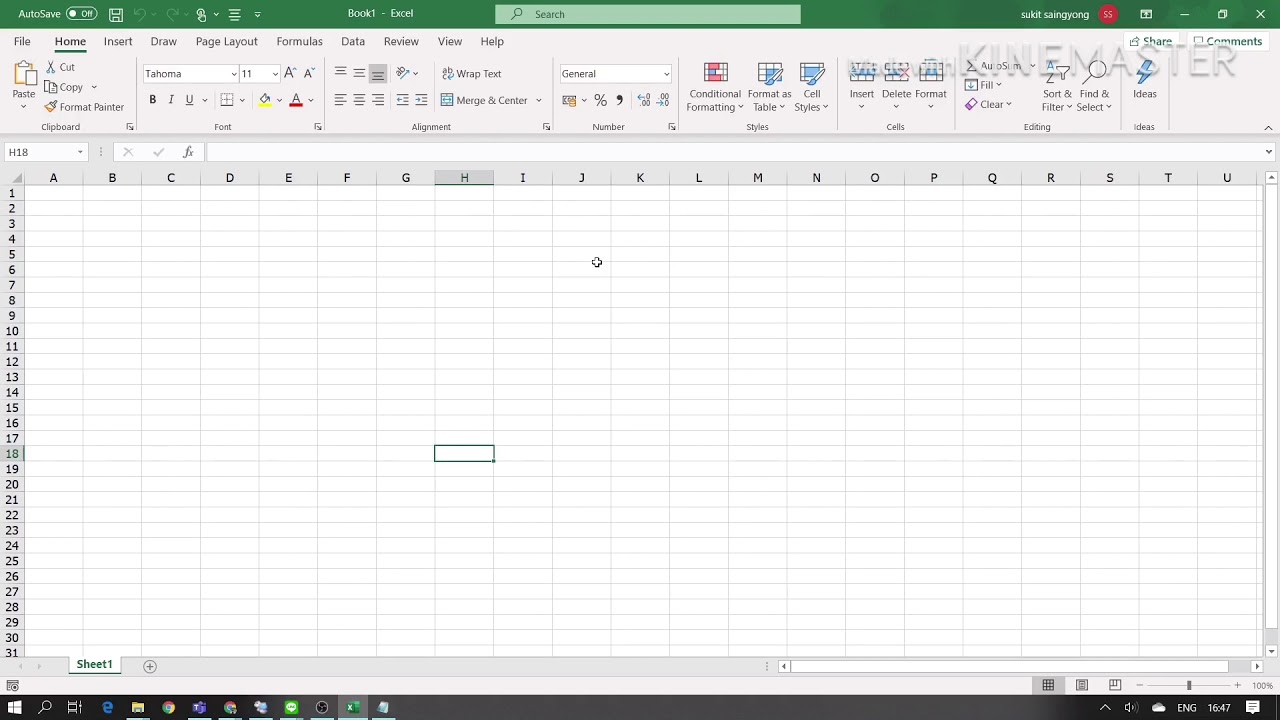The width and height of the screenshot is (1280, 720).
Task: Click the Name Box showing H18
Action: pos(46,152)
